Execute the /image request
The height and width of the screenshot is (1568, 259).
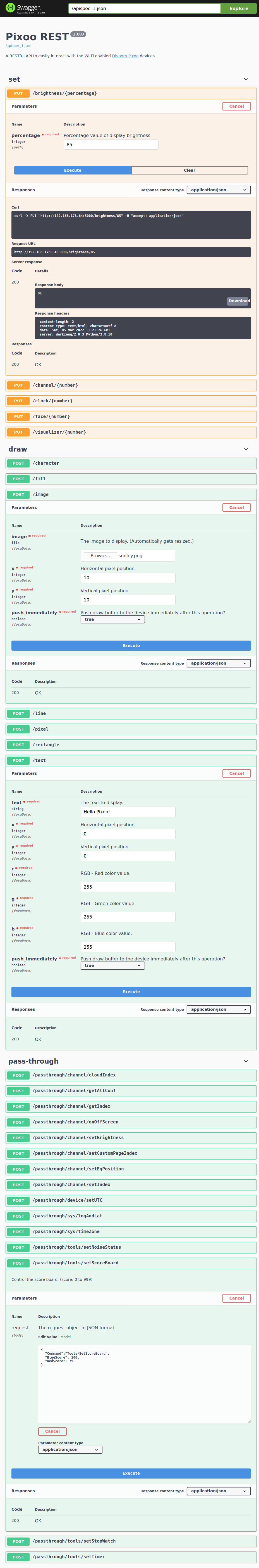coord(131,646)
